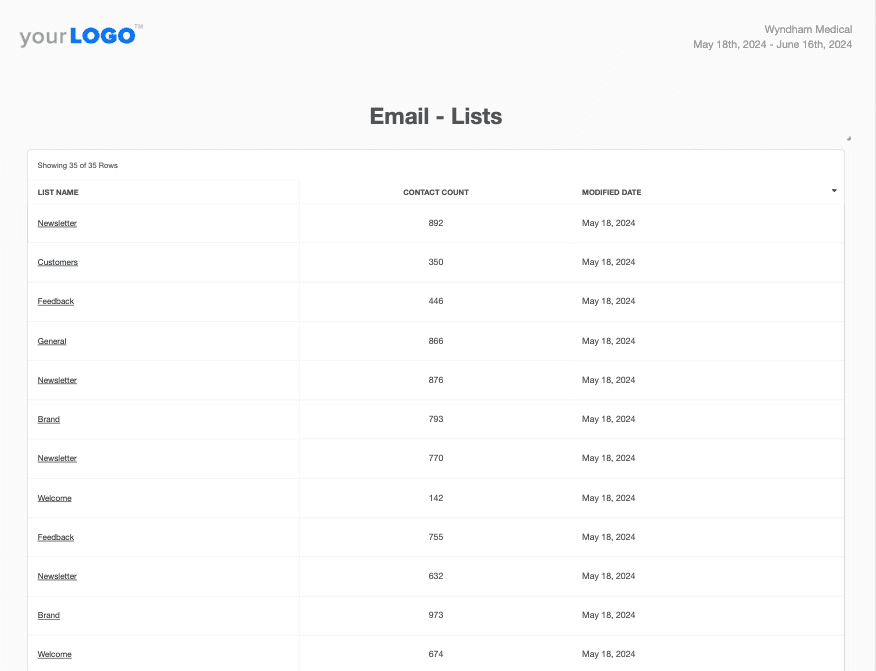Sort the table by CONTACT COUNT column
876x671 pixels.
tap(435, 192)
